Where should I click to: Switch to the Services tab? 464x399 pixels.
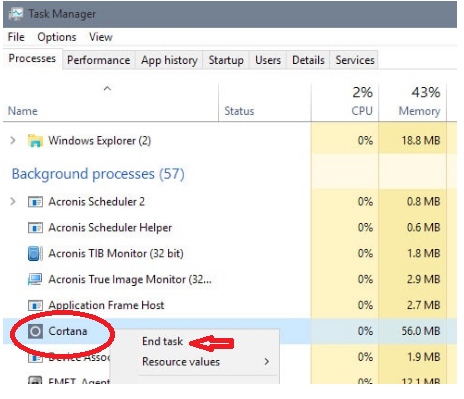[355, 60]
